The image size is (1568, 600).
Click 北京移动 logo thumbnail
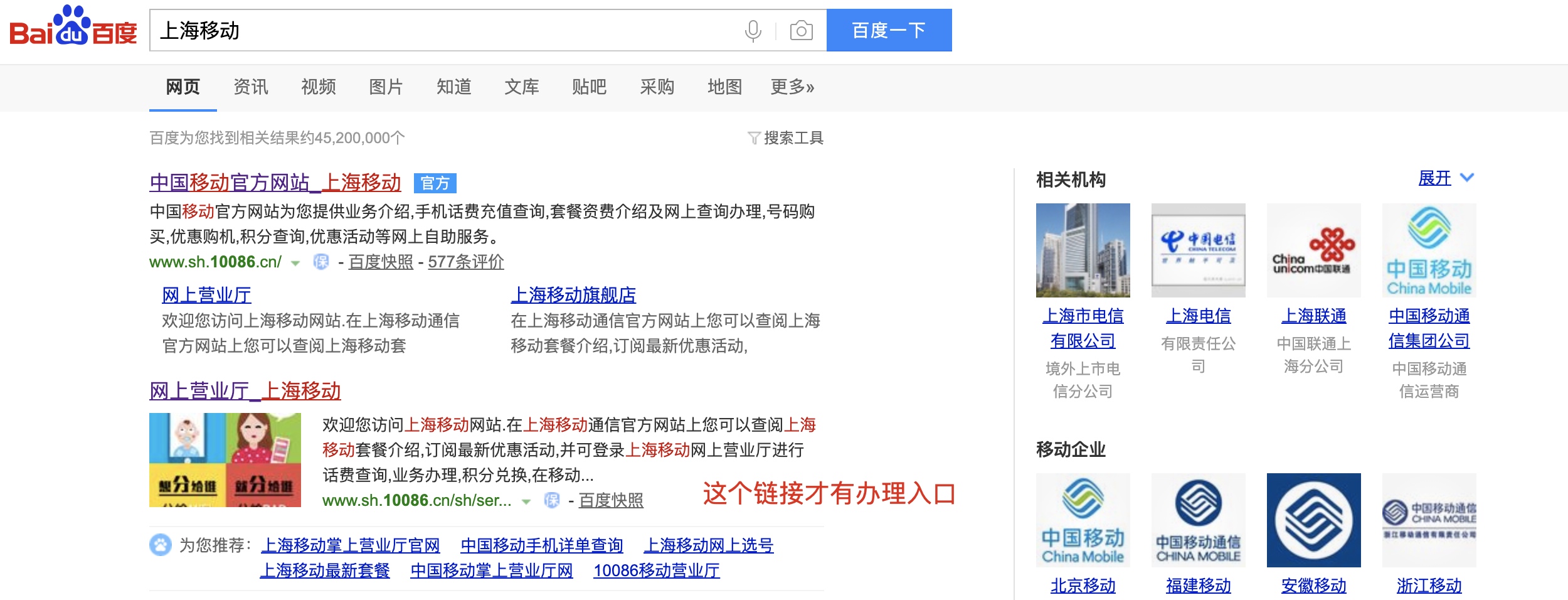tap(1083, 520)
